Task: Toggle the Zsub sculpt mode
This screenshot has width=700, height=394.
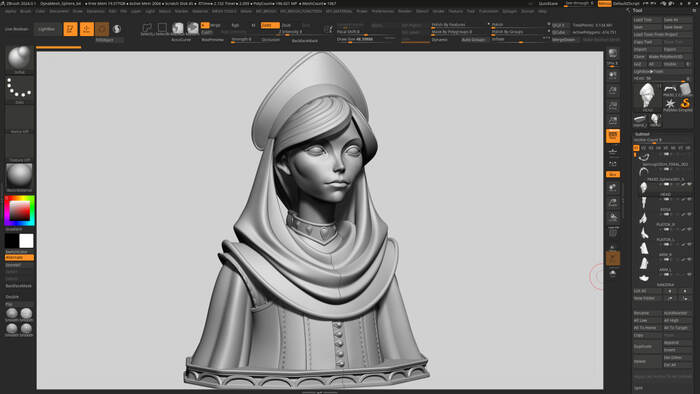Action: (x=287, y=25)
